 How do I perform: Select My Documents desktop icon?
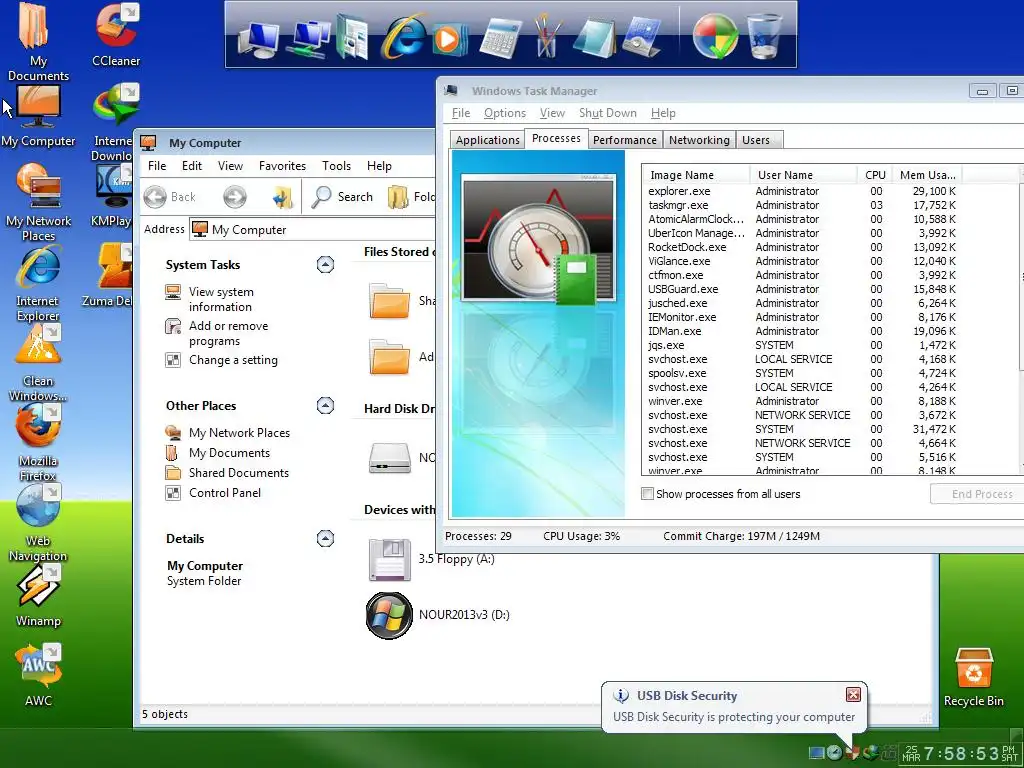[x=38, y=42]
